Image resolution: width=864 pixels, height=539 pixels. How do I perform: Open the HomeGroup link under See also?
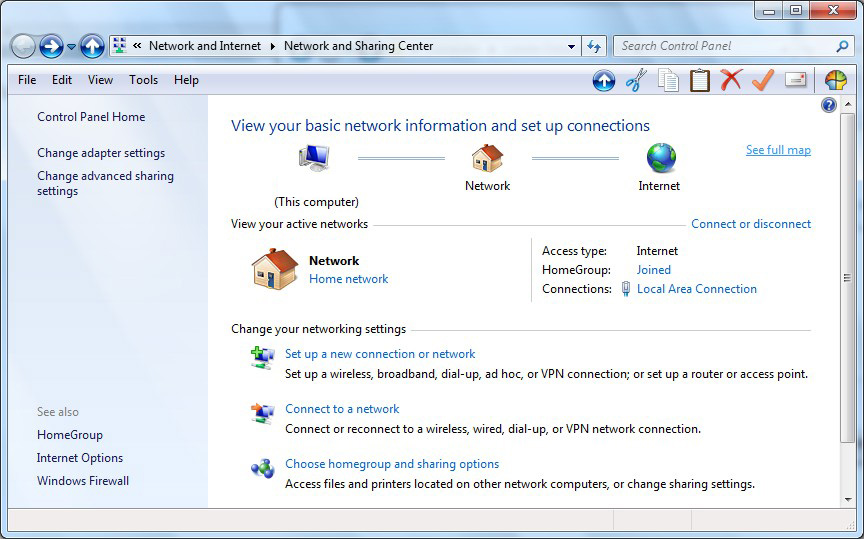tap(69, 435)
